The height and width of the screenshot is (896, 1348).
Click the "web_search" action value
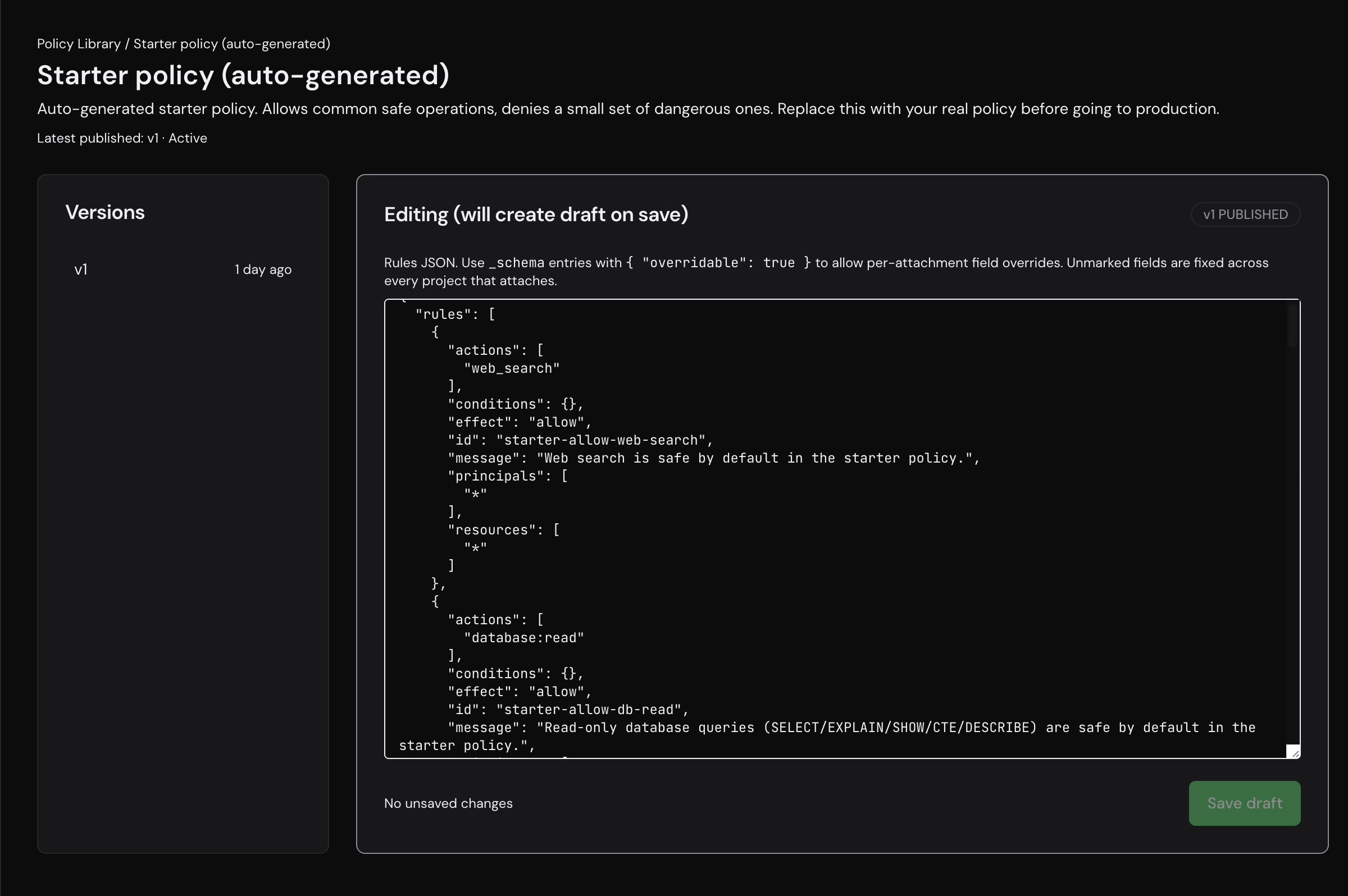(x=512, y=369)
